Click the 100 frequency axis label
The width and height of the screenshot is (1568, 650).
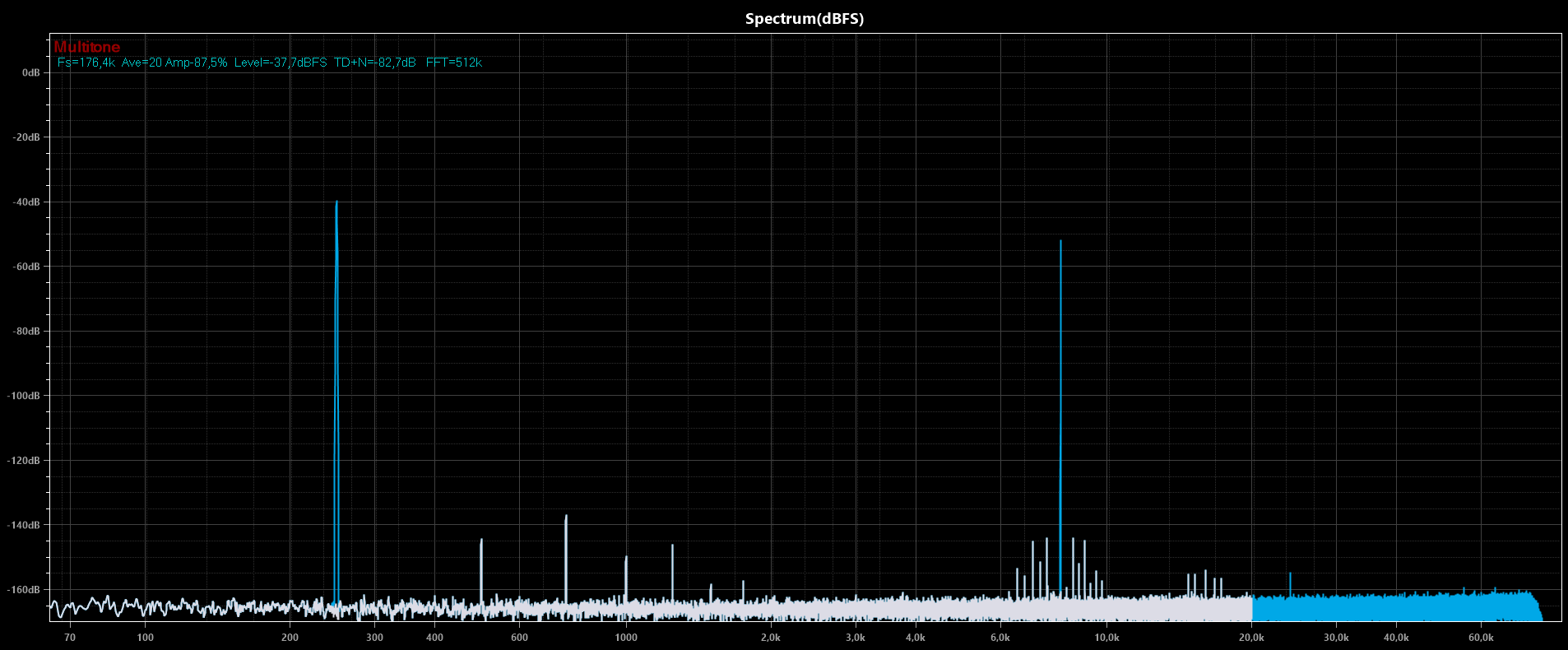tap(145, 637)
